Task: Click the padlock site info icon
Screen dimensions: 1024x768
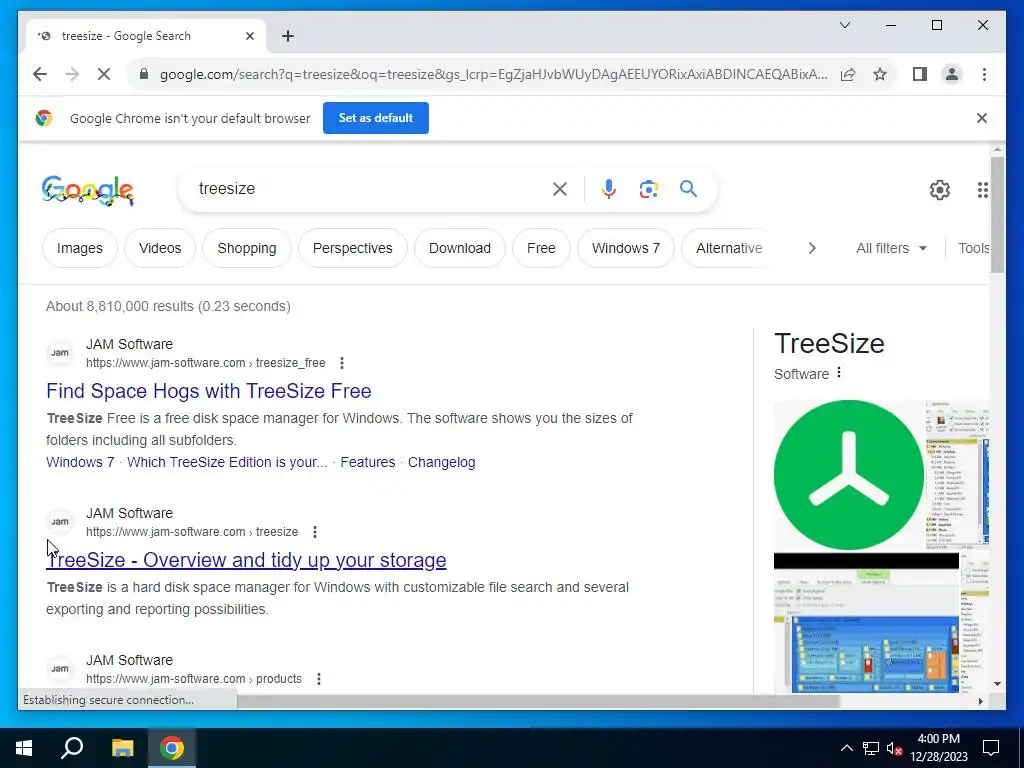Action: click(144, 74)
